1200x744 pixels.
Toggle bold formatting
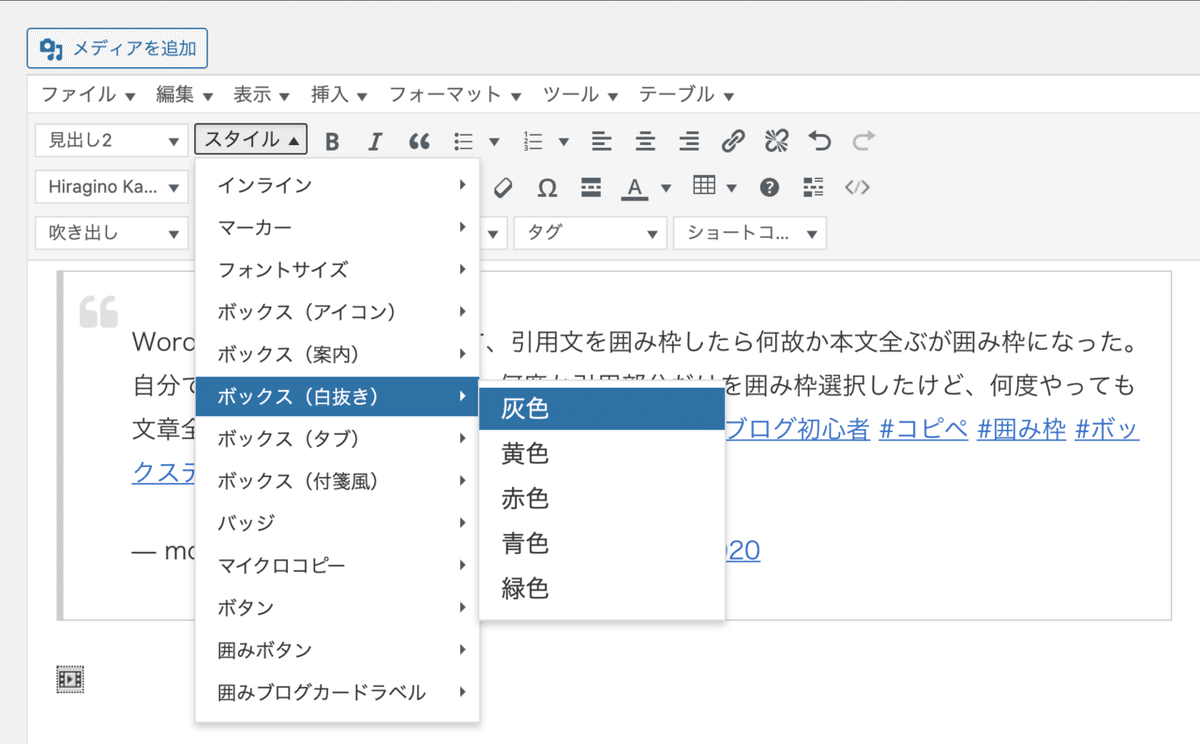[332, 141]
